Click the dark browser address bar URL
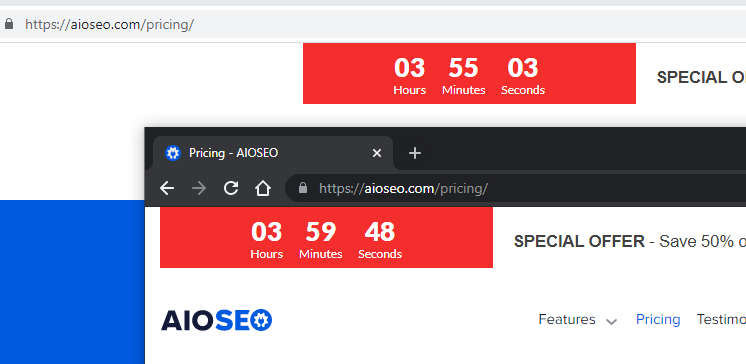 [x=403, y=188]
